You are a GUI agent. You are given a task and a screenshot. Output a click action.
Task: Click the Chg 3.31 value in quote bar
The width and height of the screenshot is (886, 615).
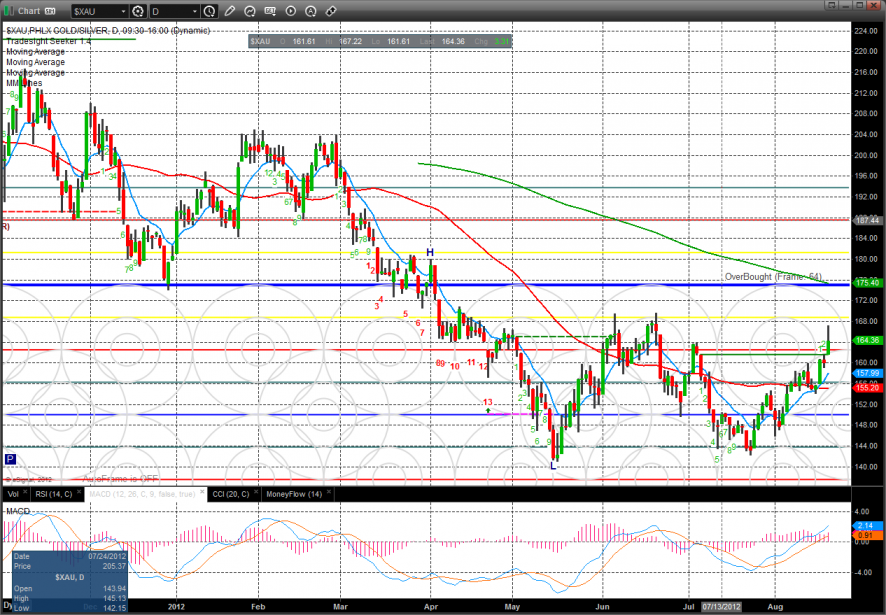[x=492, y=41]
